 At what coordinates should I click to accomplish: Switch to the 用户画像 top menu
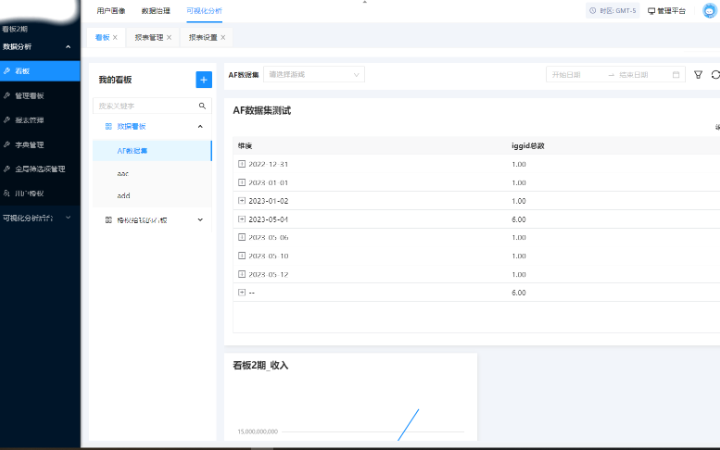(111, 11)
